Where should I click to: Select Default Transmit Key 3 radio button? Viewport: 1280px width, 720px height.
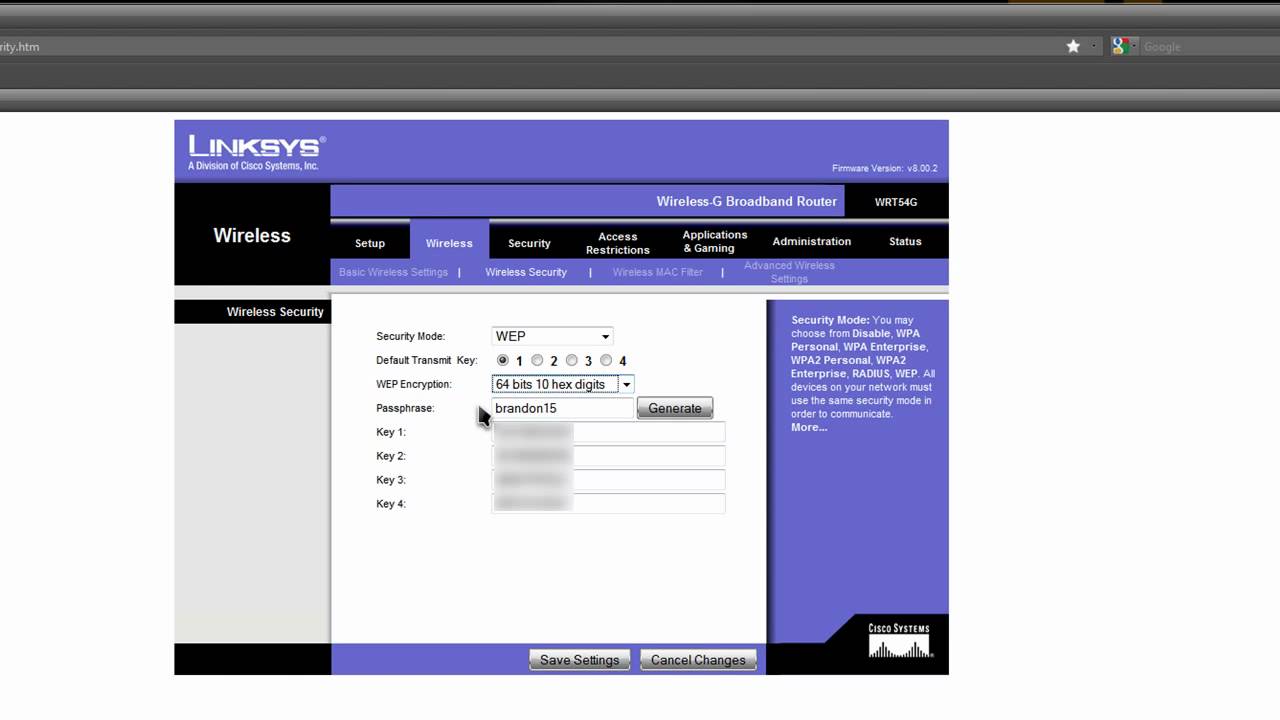point(572,360)
